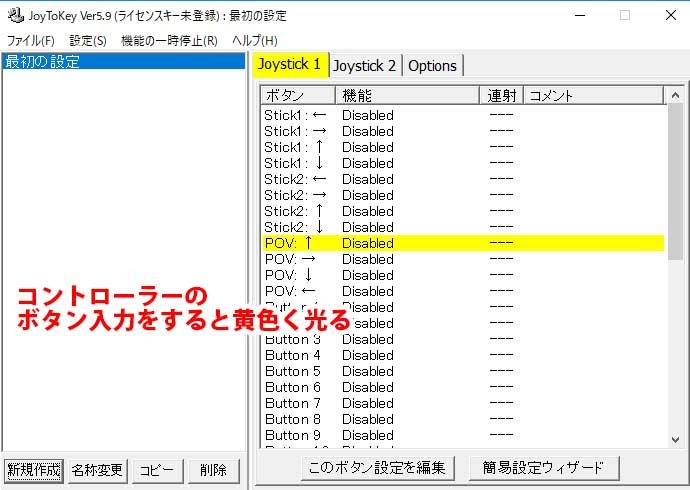Open the 設定(S) menu

88,41
